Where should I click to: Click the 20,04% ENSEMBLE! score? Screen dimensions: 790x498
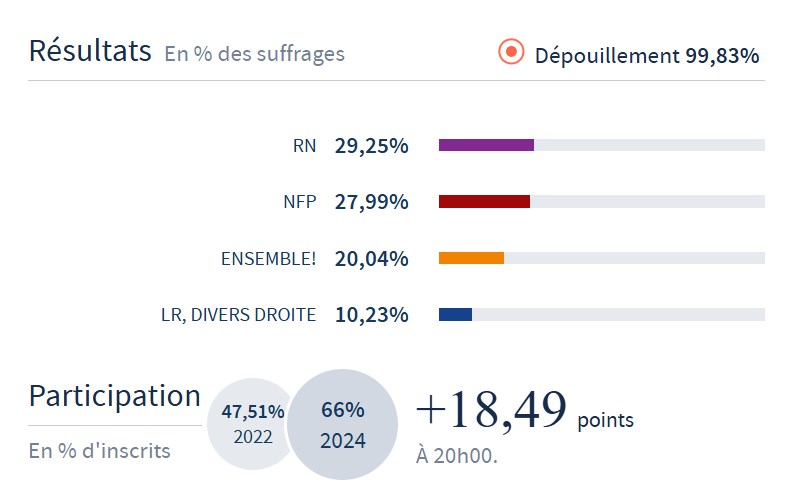pyautogui.click(x=371, y=259)
